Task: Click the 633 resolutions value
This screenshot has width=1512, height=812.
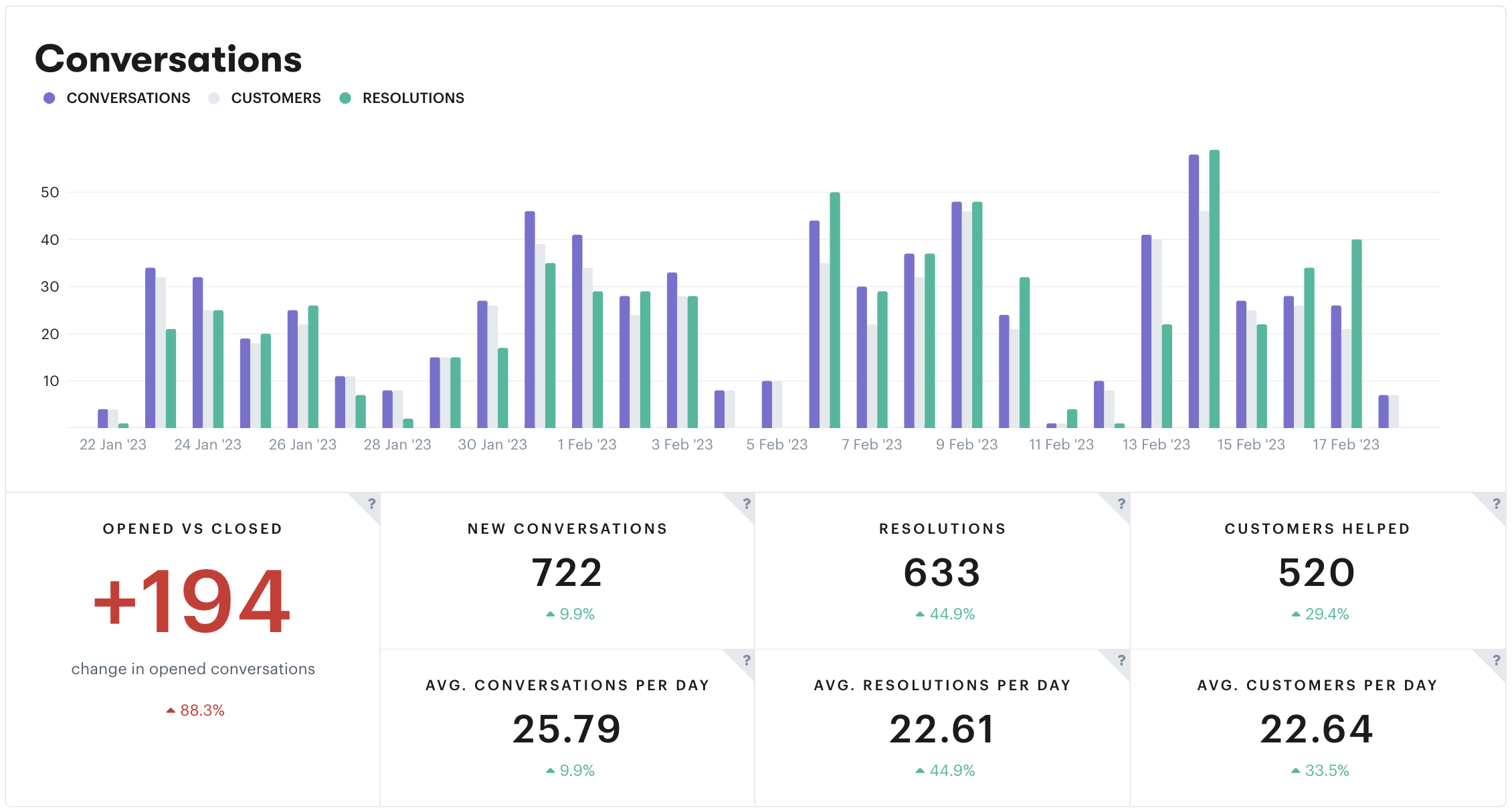Action: click(x=942, y=573)
